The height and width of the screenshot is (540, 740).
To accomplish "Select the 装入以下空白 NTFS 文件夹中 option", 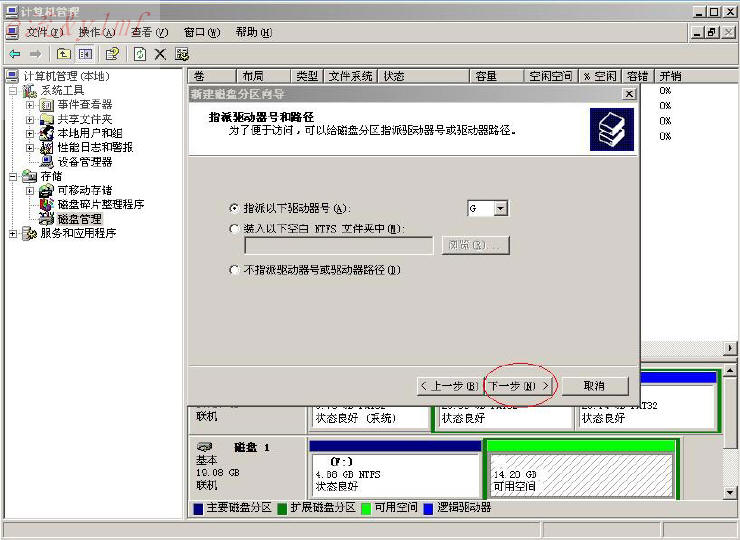I will (x=235, y=229).
